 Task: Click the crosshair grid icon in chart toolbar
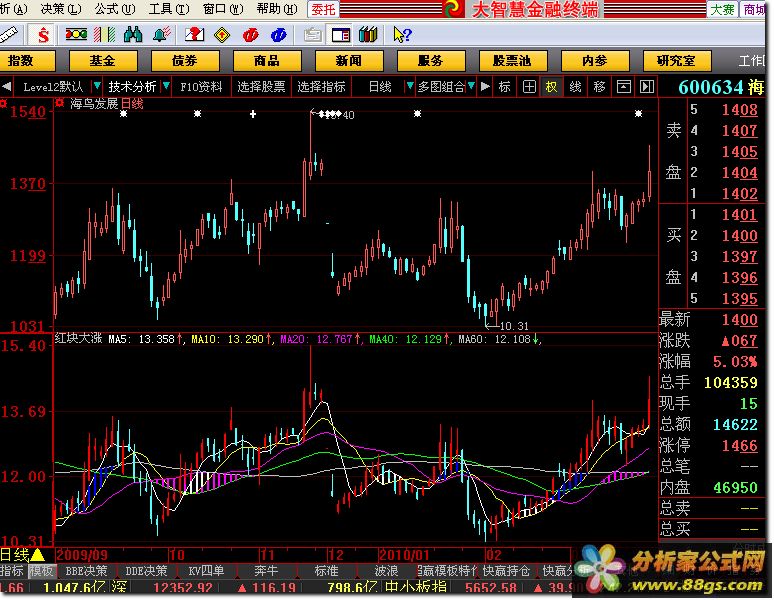tap(529, 87)
